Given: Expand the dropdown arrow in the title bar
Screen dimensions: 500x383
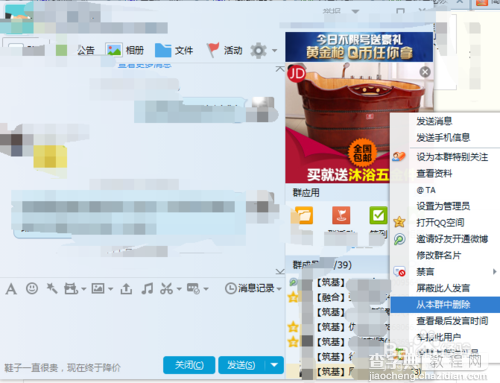Looking at the screenshot, I should (355, 11).
